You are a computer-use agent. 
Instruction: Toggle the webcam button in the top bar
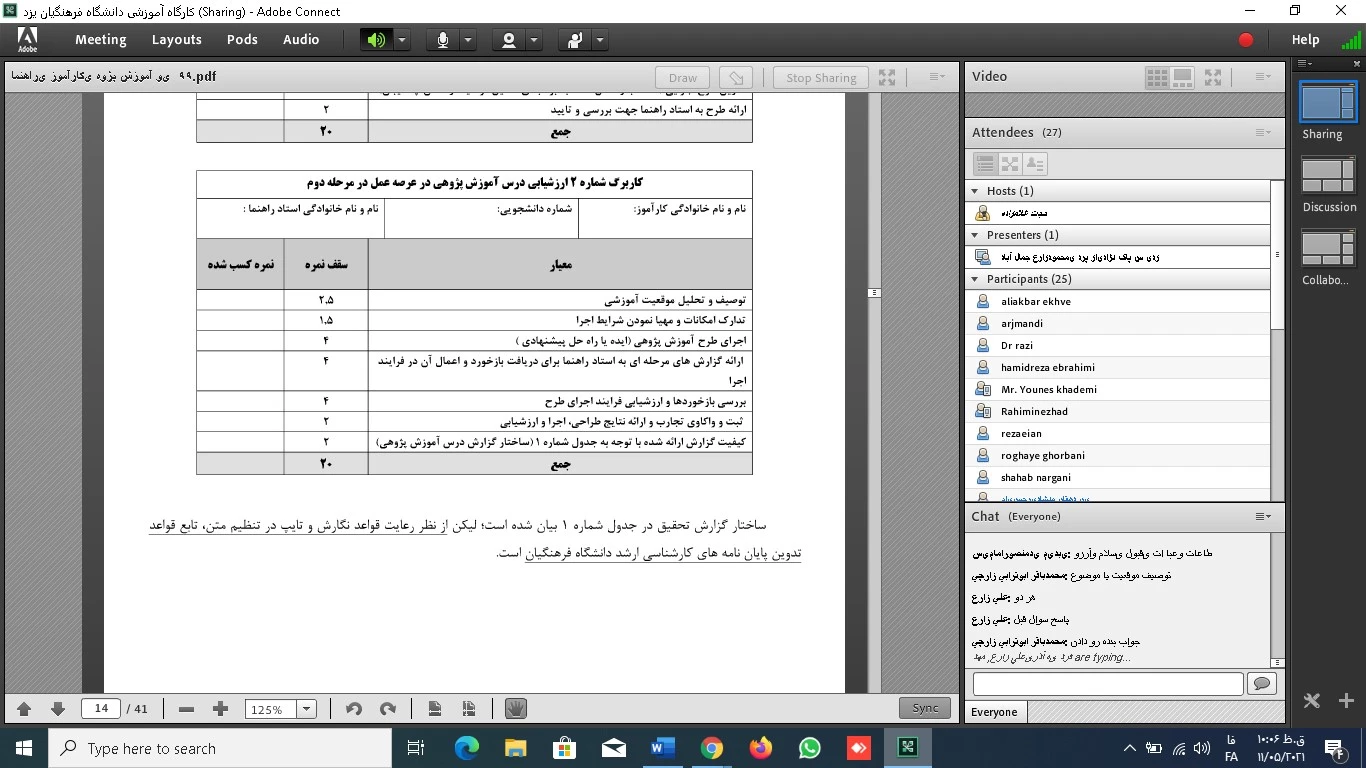509,40
